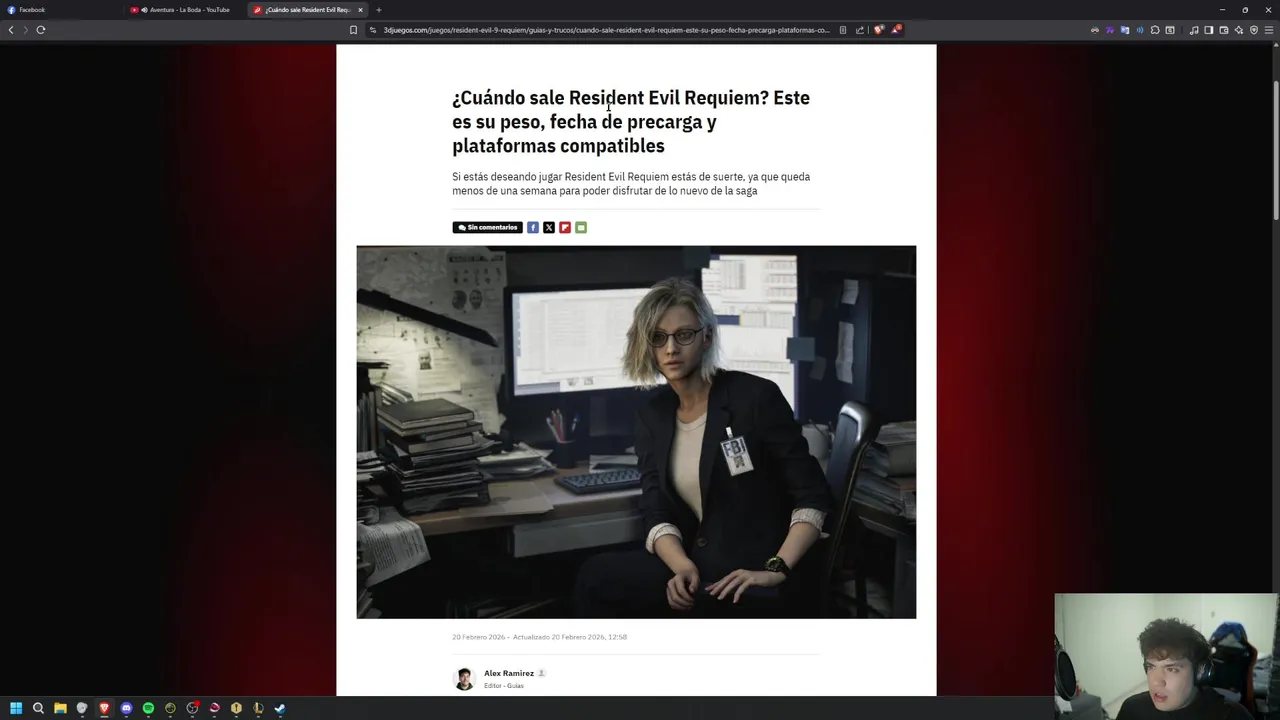This screenshot has width=1280, height=720.
Task: Open the Extensions puzzle icon
Action: [x=1155, y=30]
